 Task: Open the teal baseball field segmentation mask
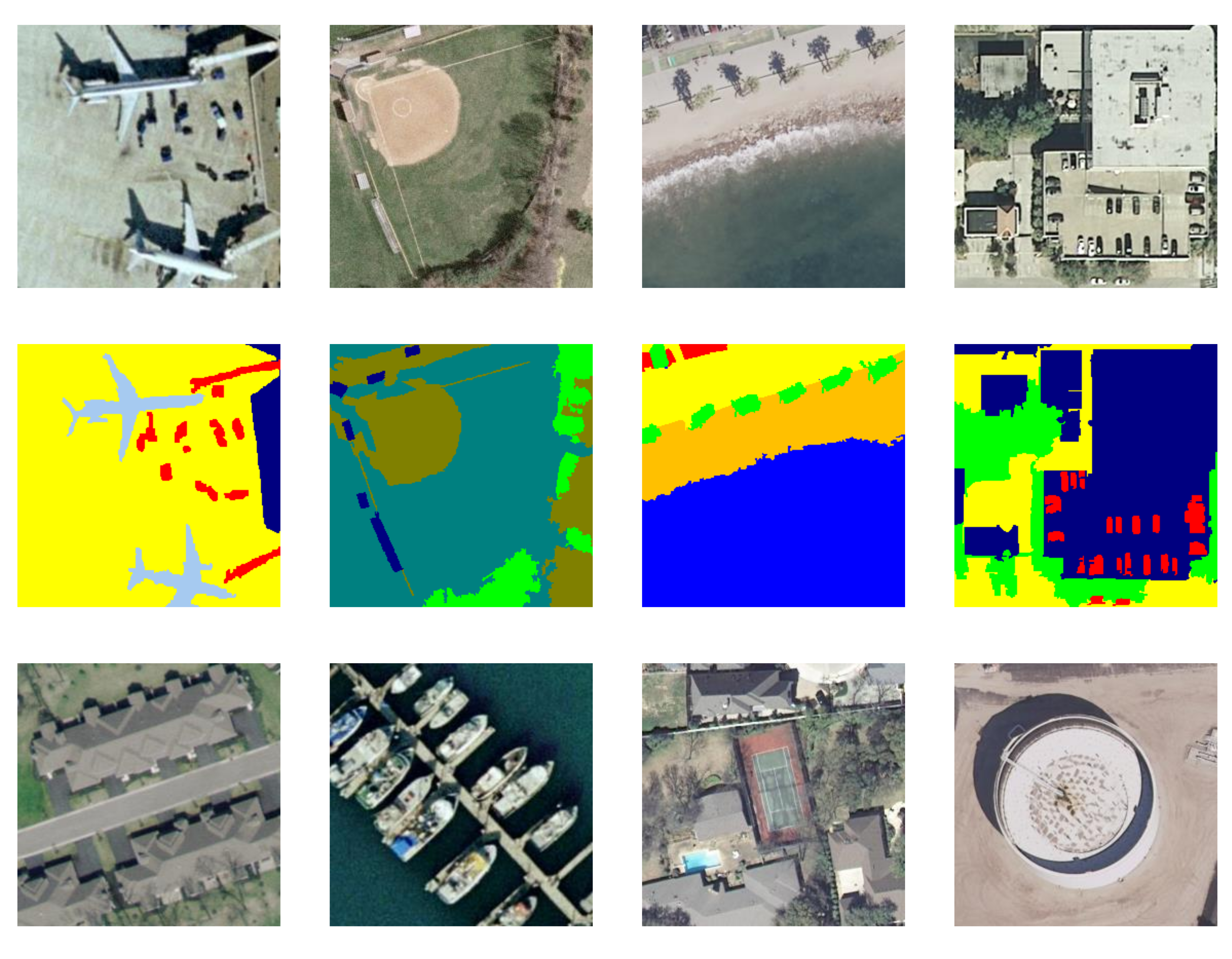(461, 475)
